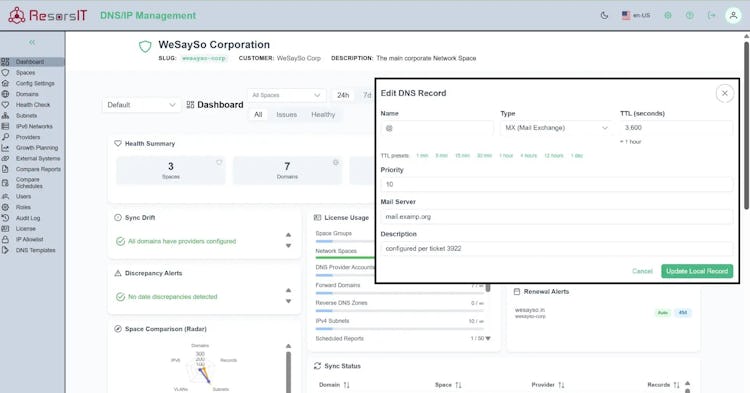
Task: Click Cancel in Edit DNS Record dialog
Action: (x=642, y=271)
